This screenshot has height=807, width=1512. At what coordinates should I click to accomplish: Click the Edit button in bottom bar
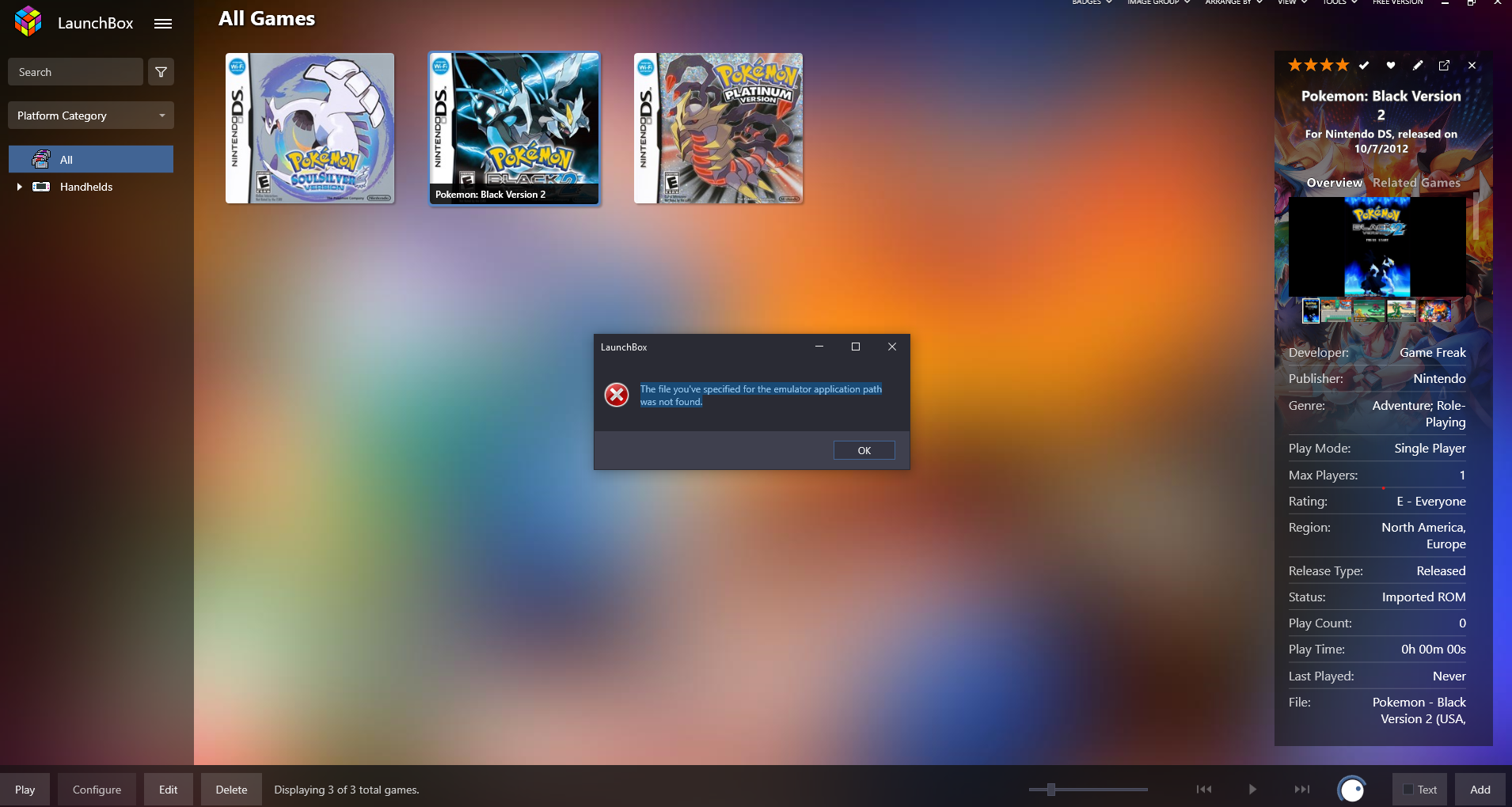(x=169, y=790)
